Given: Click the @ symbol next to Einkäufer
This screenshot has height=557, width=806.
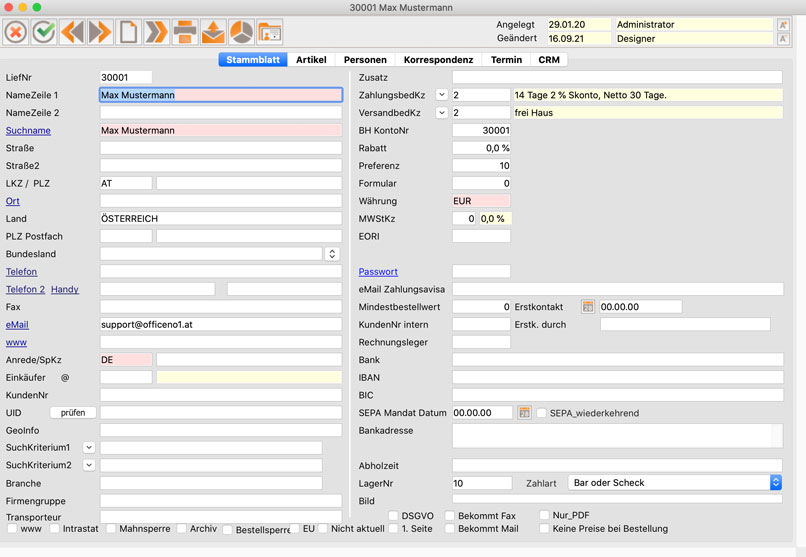Looking at the screenshot, I should pos(65,378).
